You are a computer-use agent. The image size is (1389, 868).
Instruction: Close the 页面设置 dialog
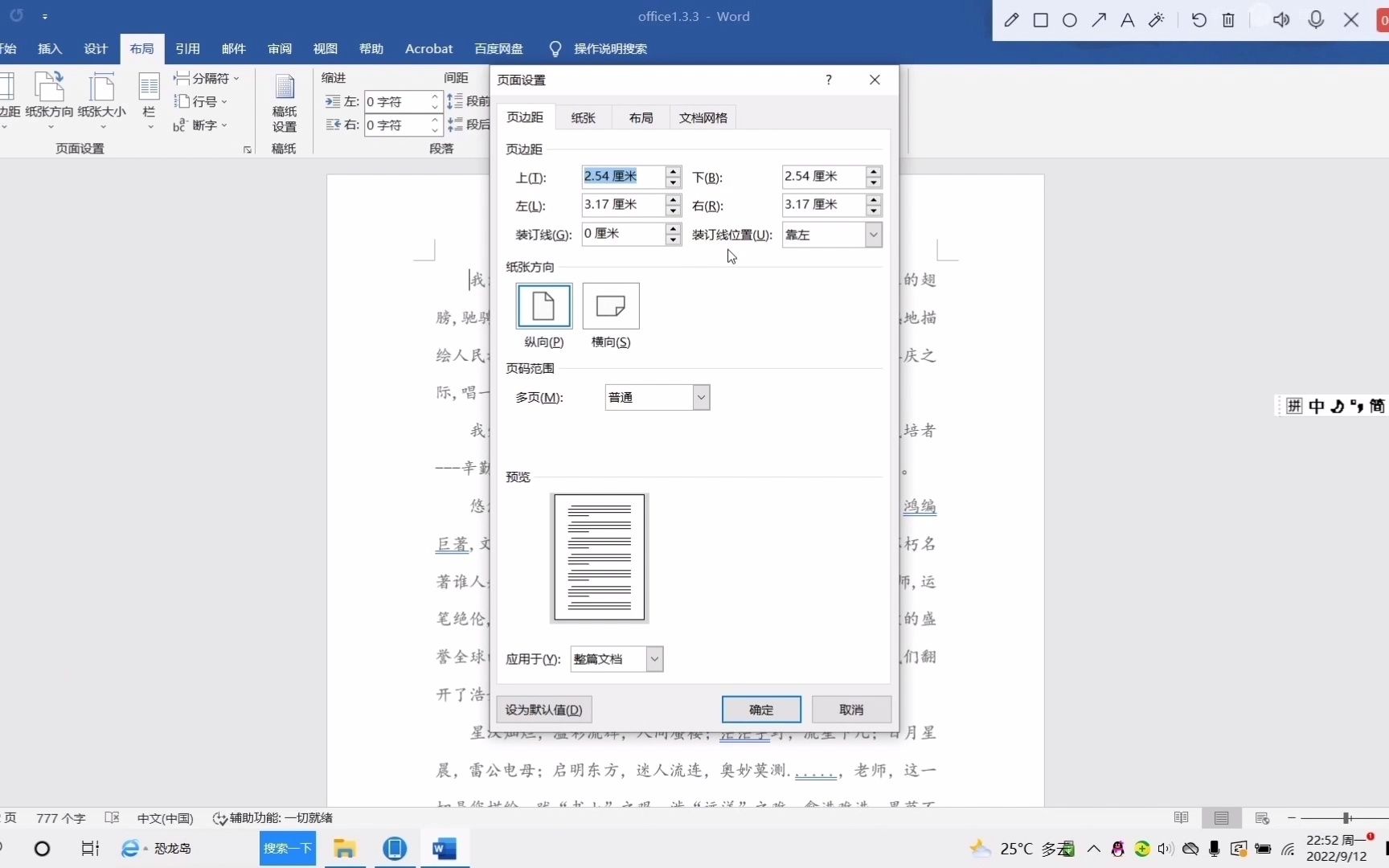tap(875, 80)
